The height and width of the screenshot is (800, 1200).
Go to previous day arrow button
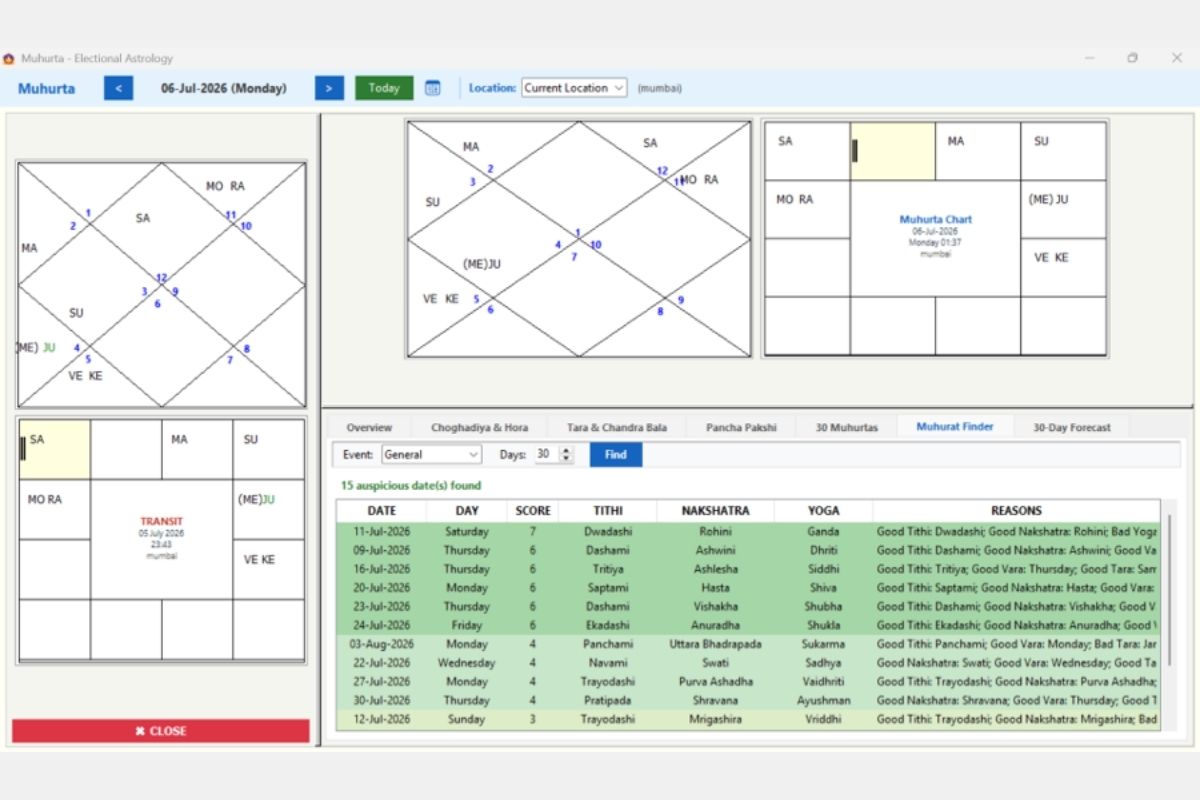pos(118,88)
